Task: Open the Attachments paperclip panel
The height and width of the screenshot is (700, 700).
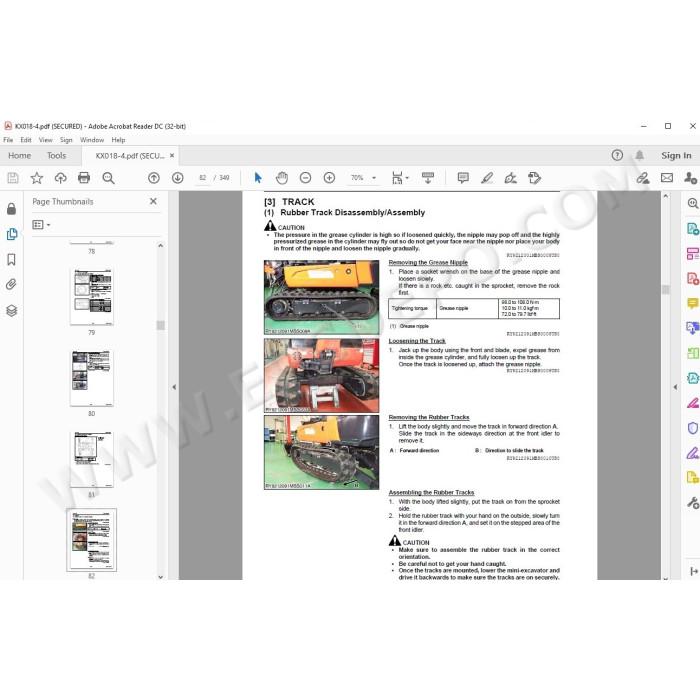Action: click(12, 285)
